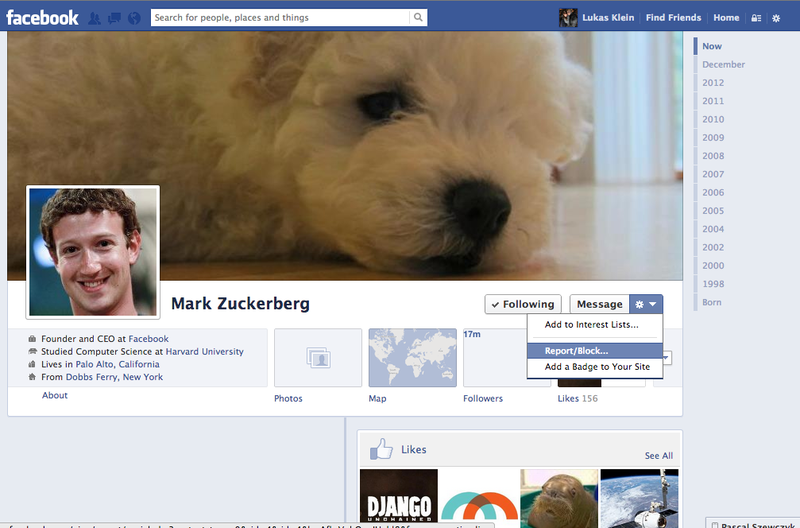Click Find Friends in top bar
The width and height of the screenshot is (800, 528).
(673, 17)
